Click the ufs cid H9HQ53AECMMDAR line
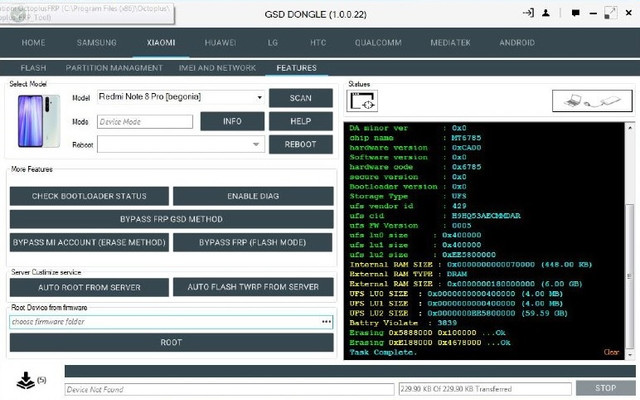This screenshot has width=640, height=400. click(435, 216)
